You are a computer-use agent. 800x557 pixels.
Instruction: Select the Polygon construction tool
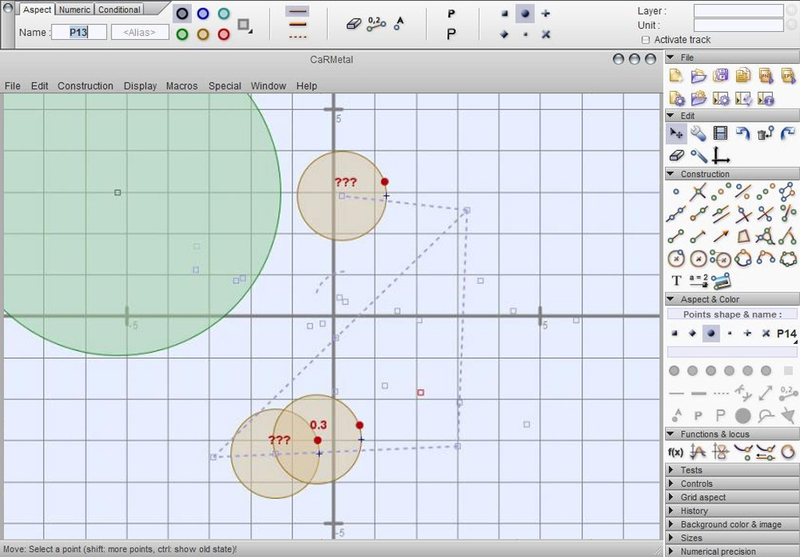[x=743, y=236]
